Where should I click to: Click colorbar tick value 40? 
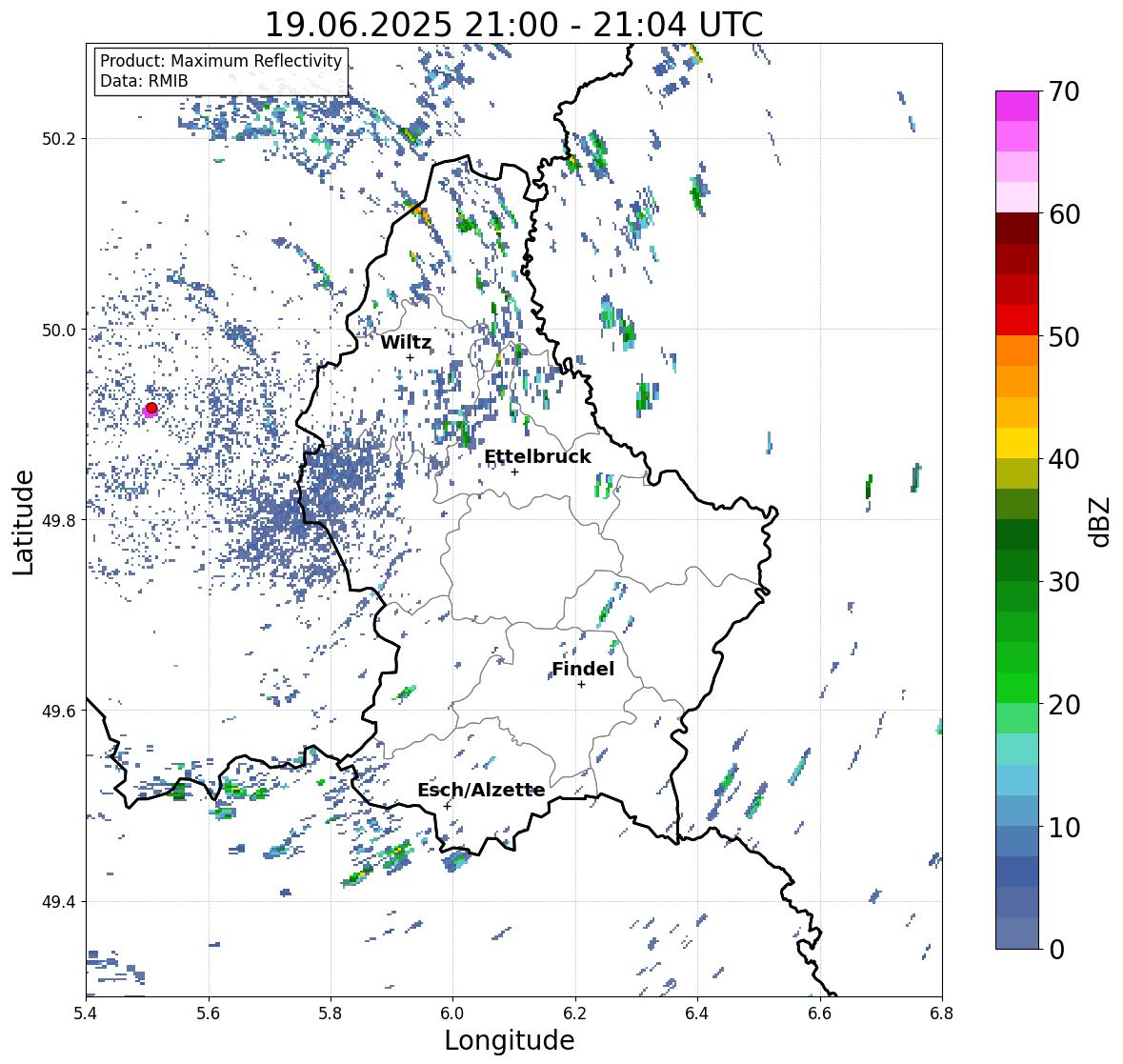click(1064, 459)
